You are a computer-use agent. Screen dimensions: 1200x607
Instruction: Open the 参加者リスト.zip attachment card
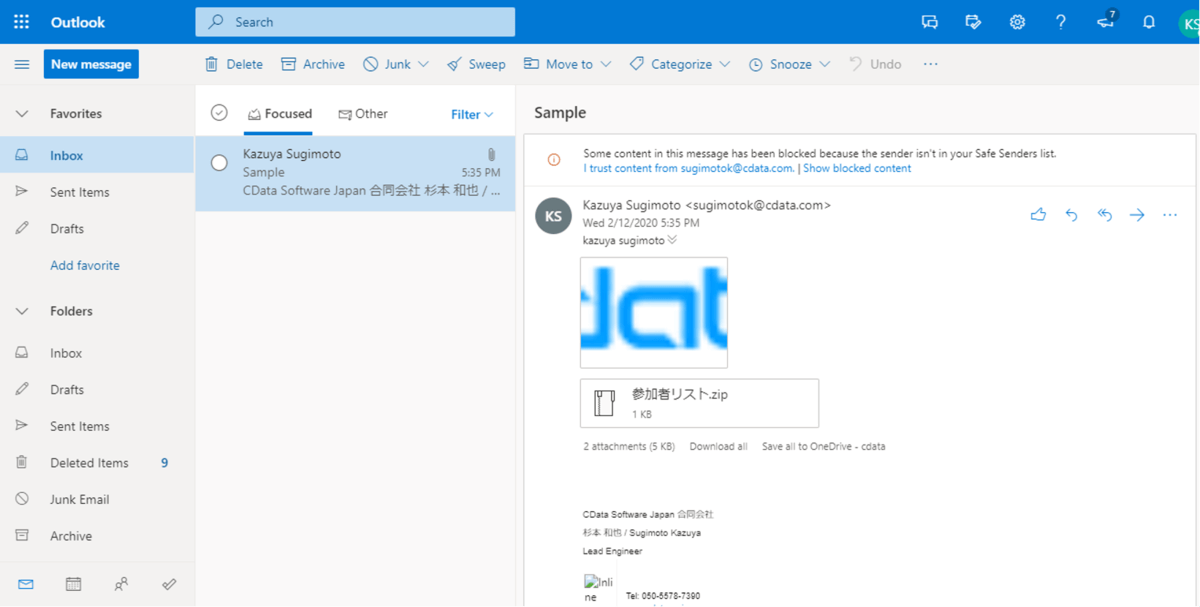point(700,403)
